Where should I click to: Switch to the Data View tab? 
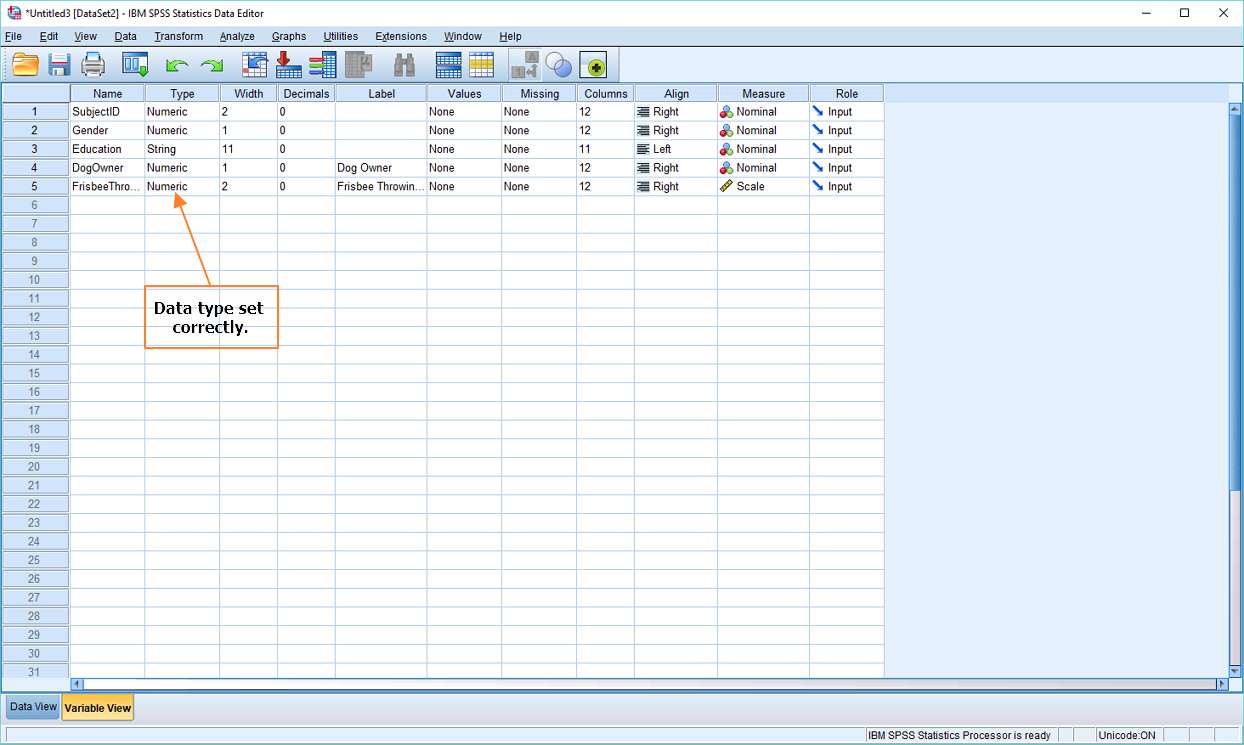(31, 707)
